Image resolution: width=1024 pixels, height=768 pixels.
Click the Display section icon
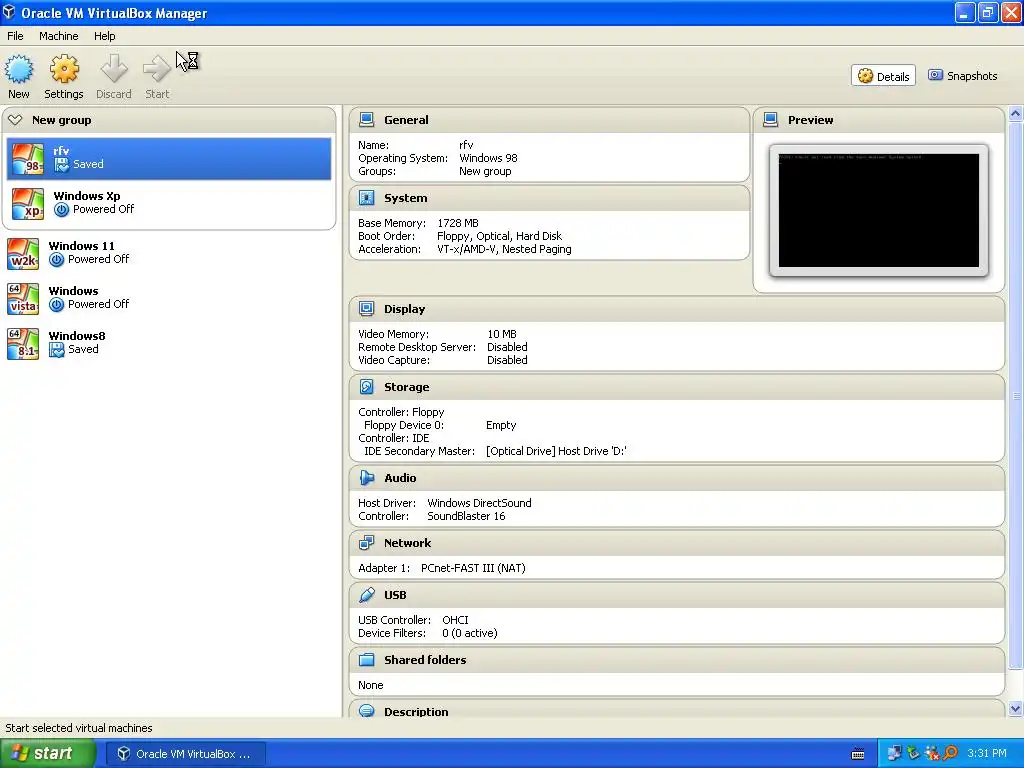point(367,309)
